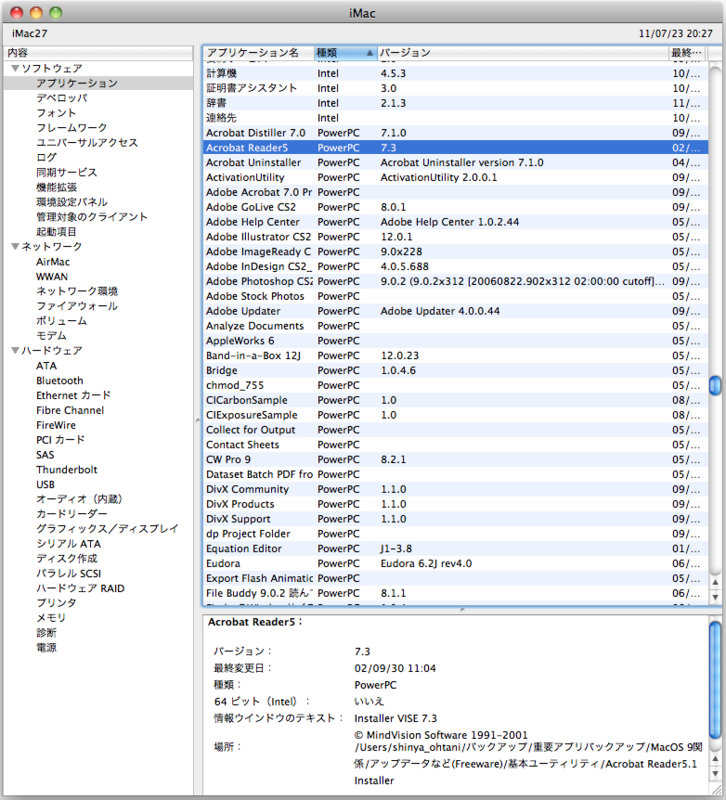
Task: Select モデム in sidebar
Action: [51, 336]
